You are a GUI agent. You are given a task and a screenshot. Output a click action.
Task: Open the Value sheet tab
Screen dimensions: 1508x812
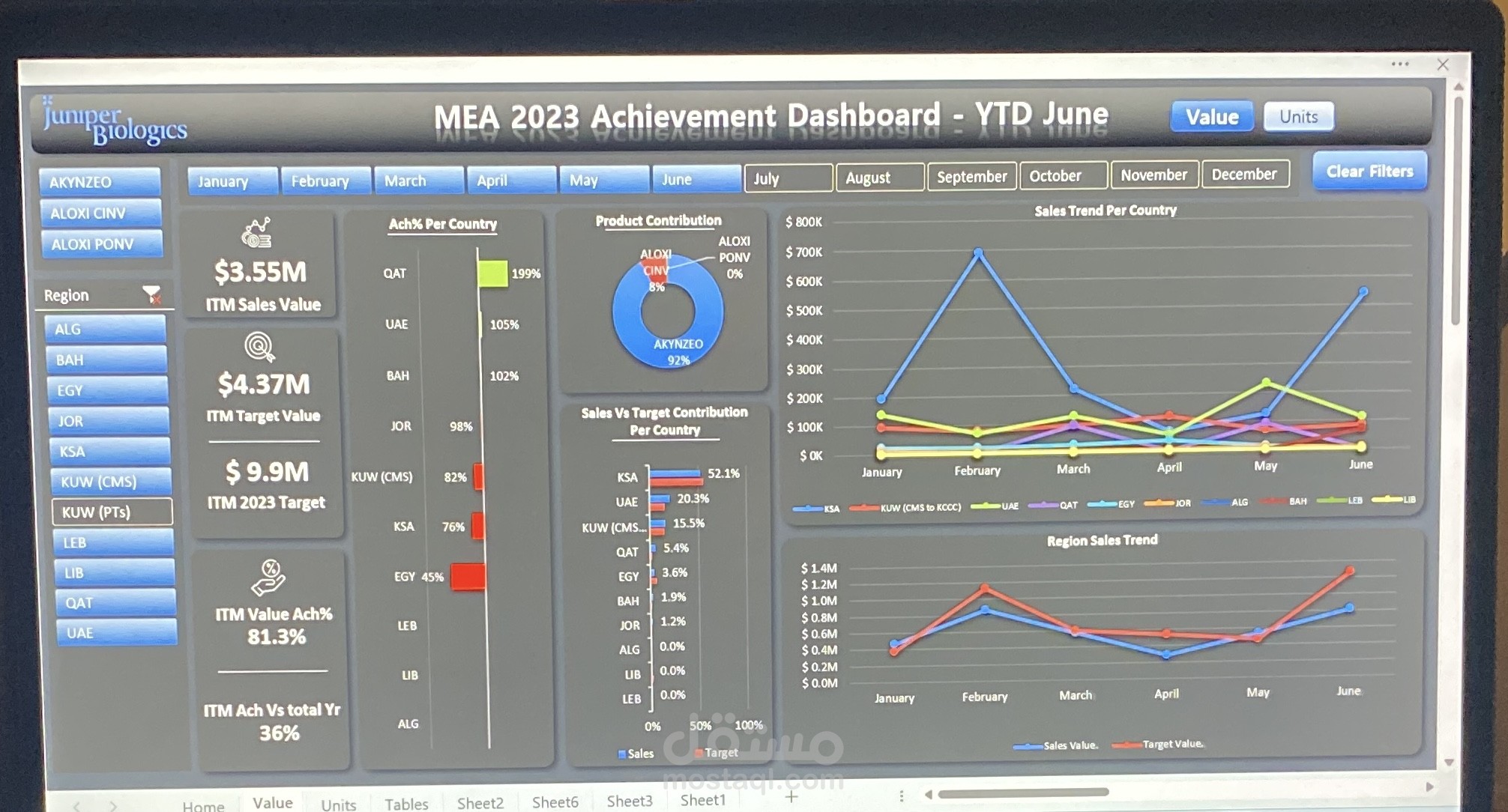pyautogui.click(x=273, y=802)
